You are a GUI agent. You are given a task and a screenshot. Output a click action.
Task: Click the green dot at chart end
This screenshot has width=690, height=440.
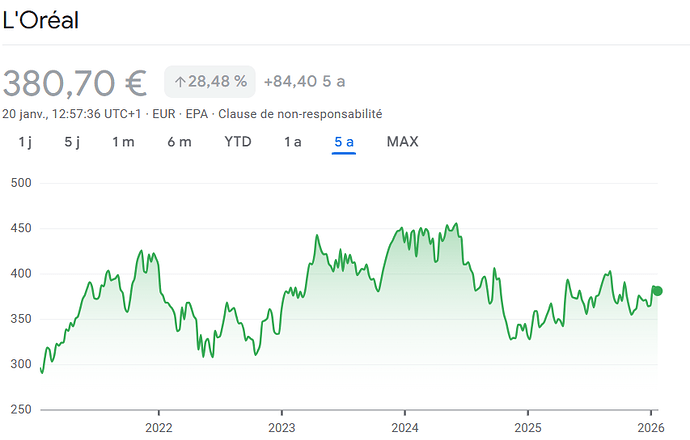click(x=657, y=291)
